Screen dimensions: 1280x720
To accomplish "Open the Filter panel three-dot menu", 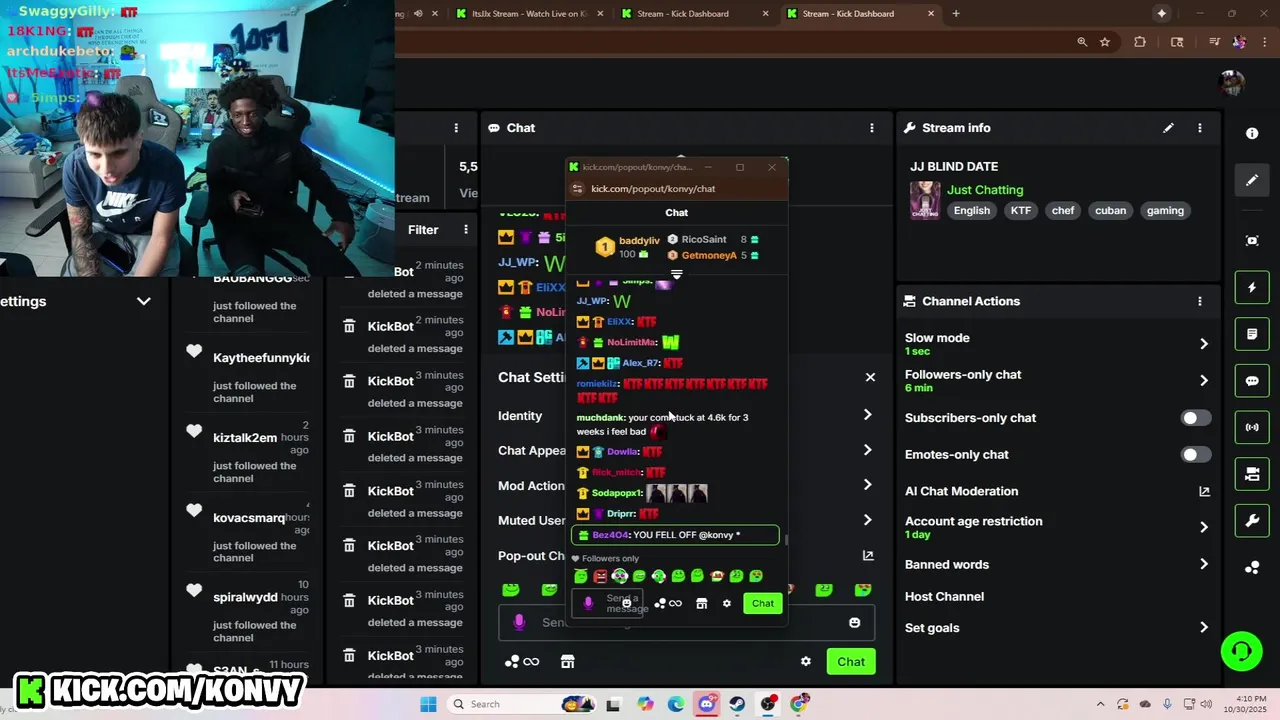I will [x=466, y=229].
